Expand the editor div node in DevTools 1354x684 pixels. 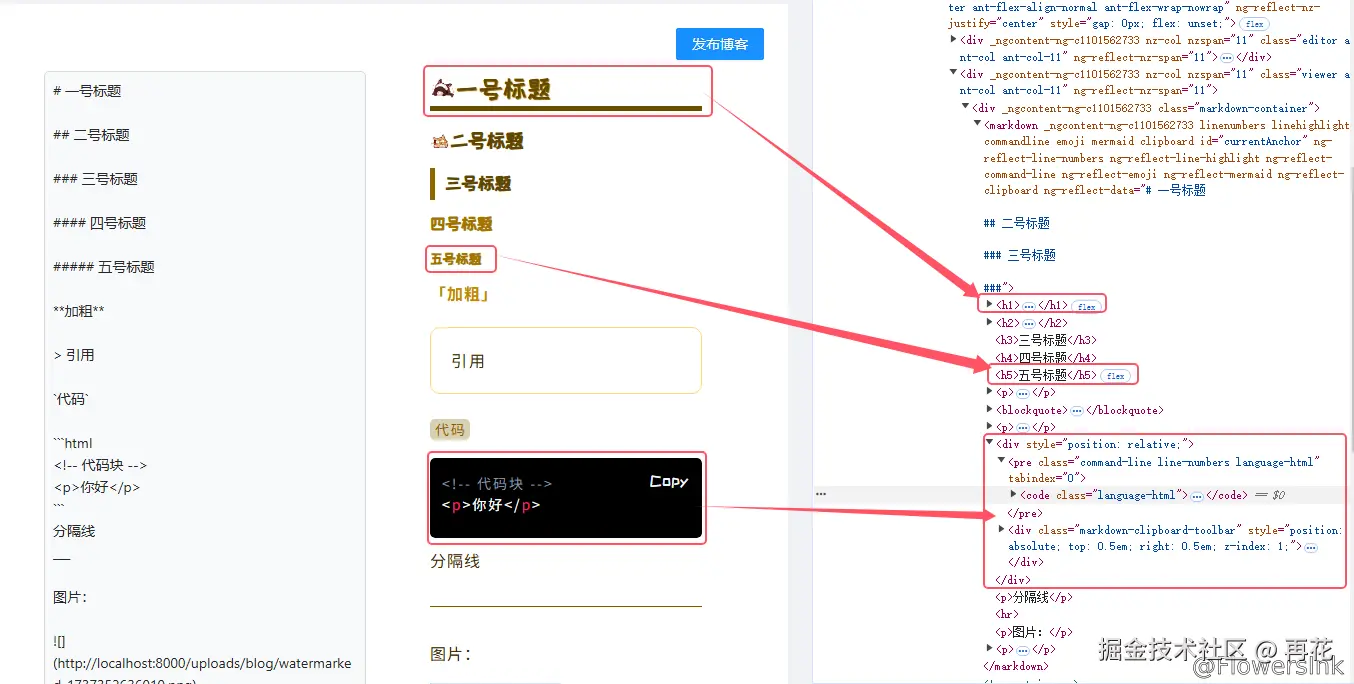pyautogui.click(x=952, y=40)
